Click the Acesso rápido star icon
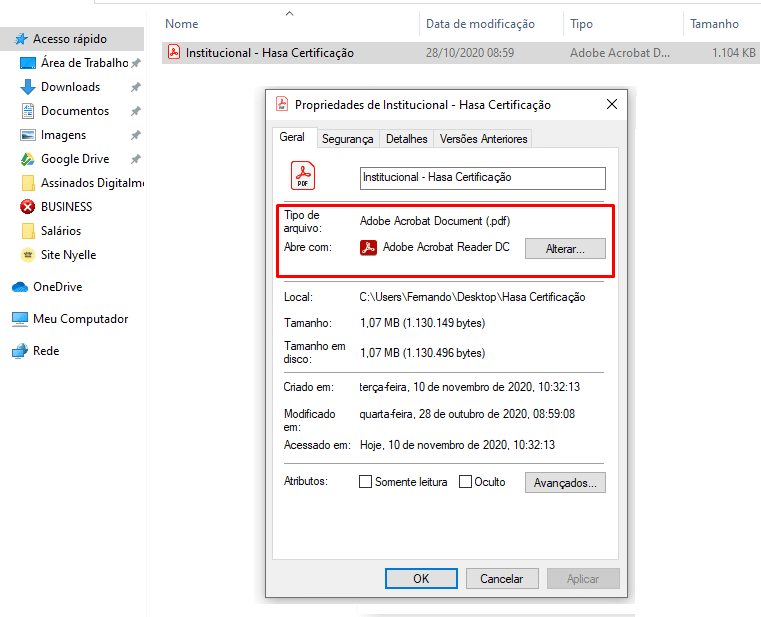 (20, 39)
